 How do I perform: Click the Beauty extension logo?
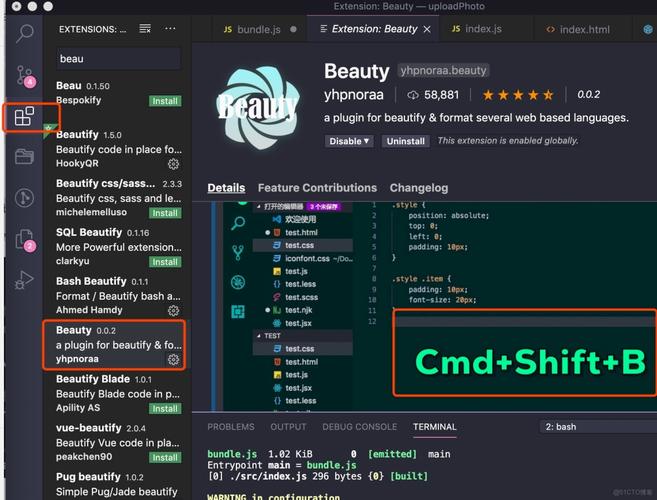(258, 108)
